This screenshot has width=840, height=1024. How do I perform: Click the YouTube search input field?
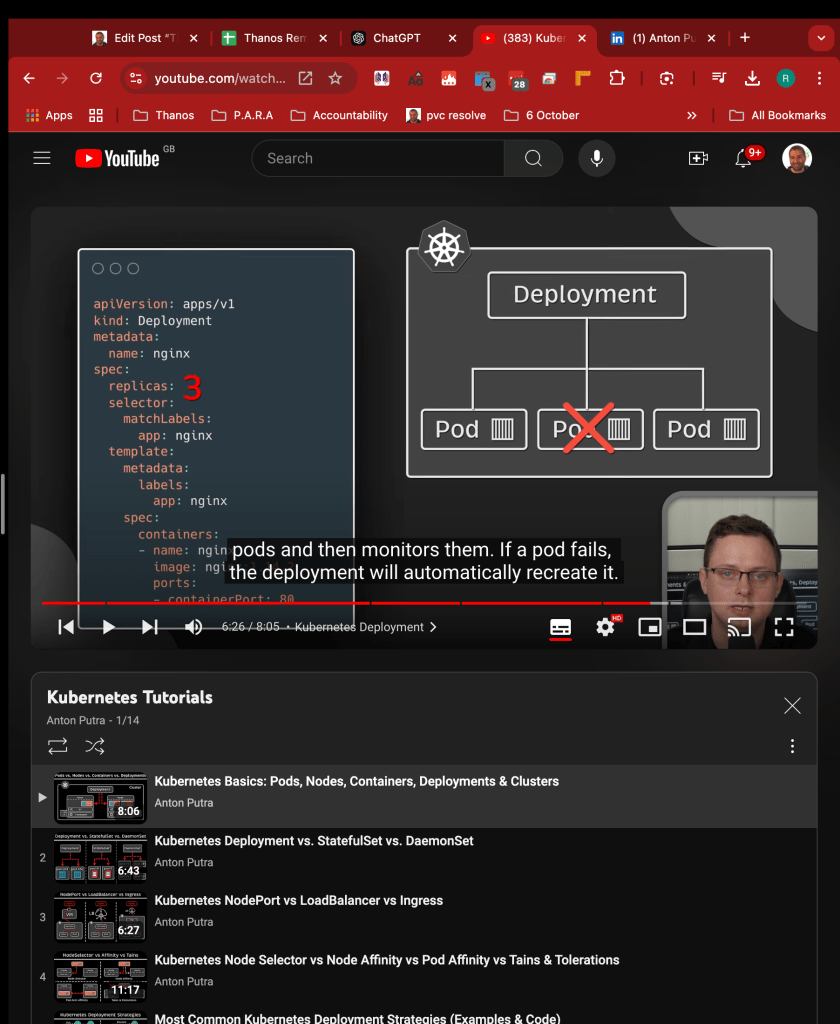(378, 158)
